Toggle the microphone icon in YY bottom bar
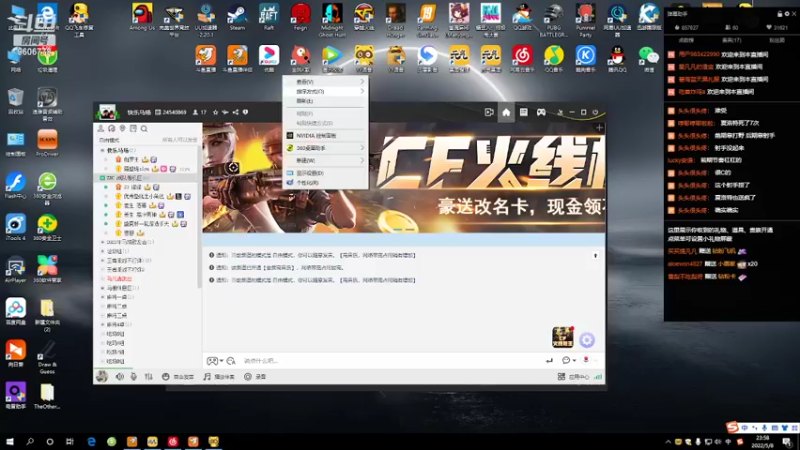Viewport: 800px width, 450px height. pyautogui.click(x=134, y=377)
